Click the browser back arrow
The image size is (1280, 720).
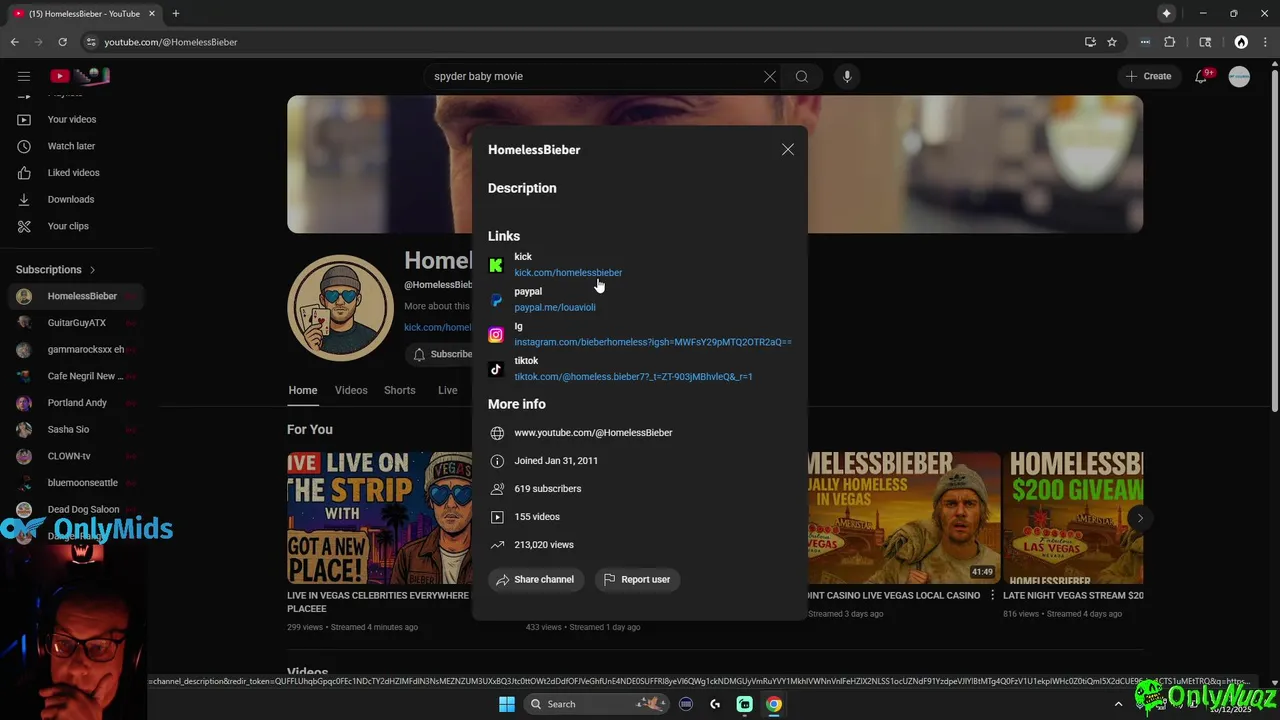tap(14, 42)
